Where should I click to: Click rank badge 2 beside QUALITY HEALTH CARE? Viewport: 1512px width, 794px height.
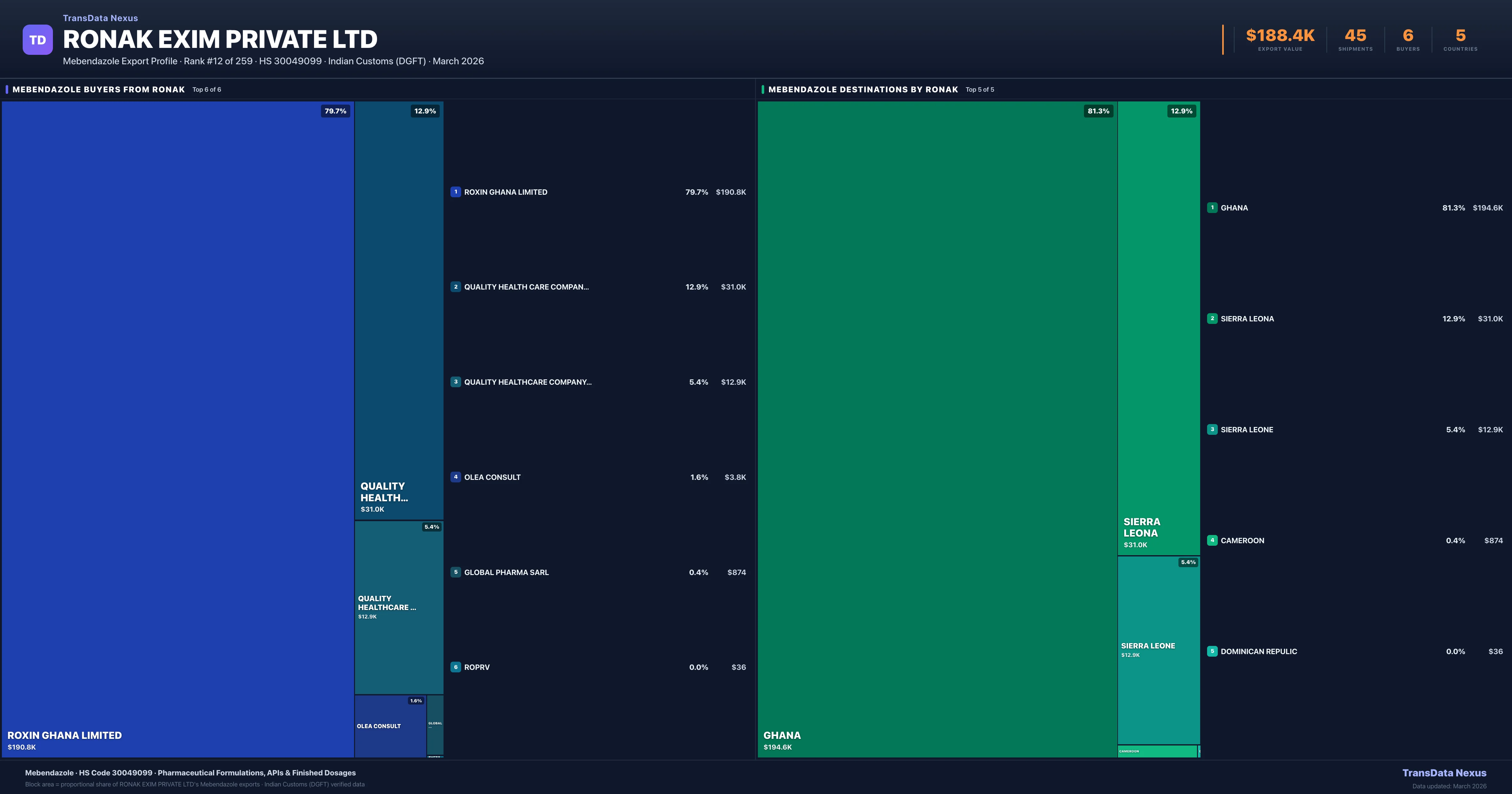(455, 287)
